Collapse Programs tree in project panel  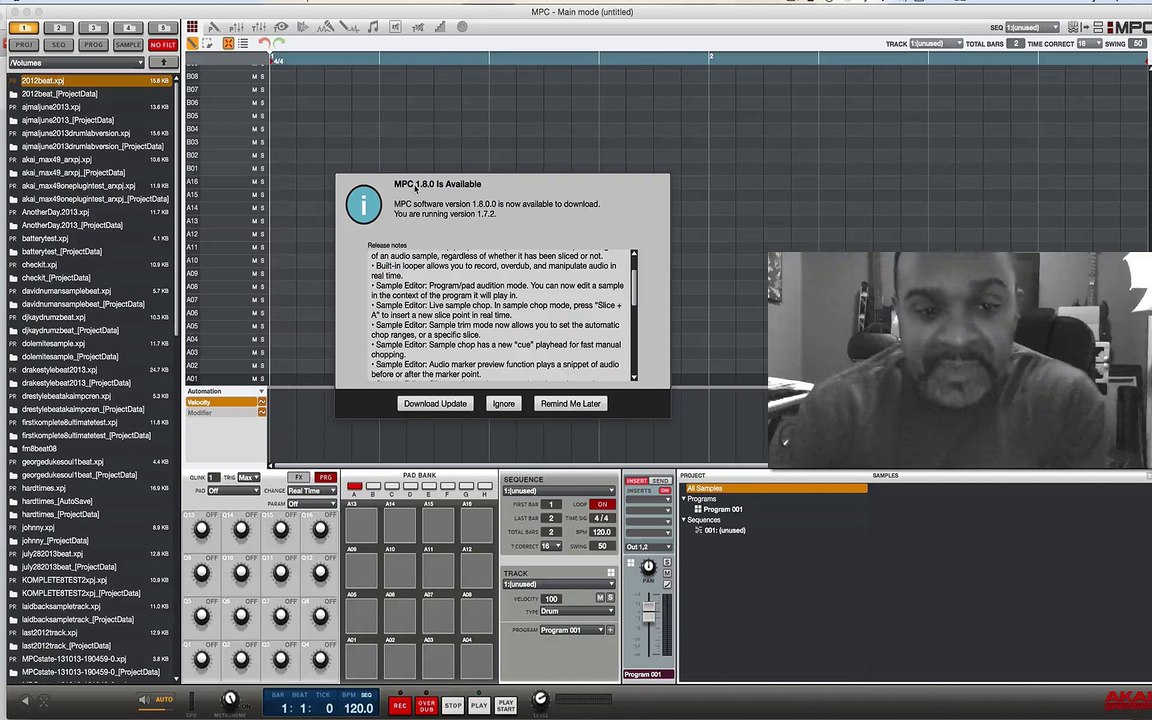tap(684, 499)
